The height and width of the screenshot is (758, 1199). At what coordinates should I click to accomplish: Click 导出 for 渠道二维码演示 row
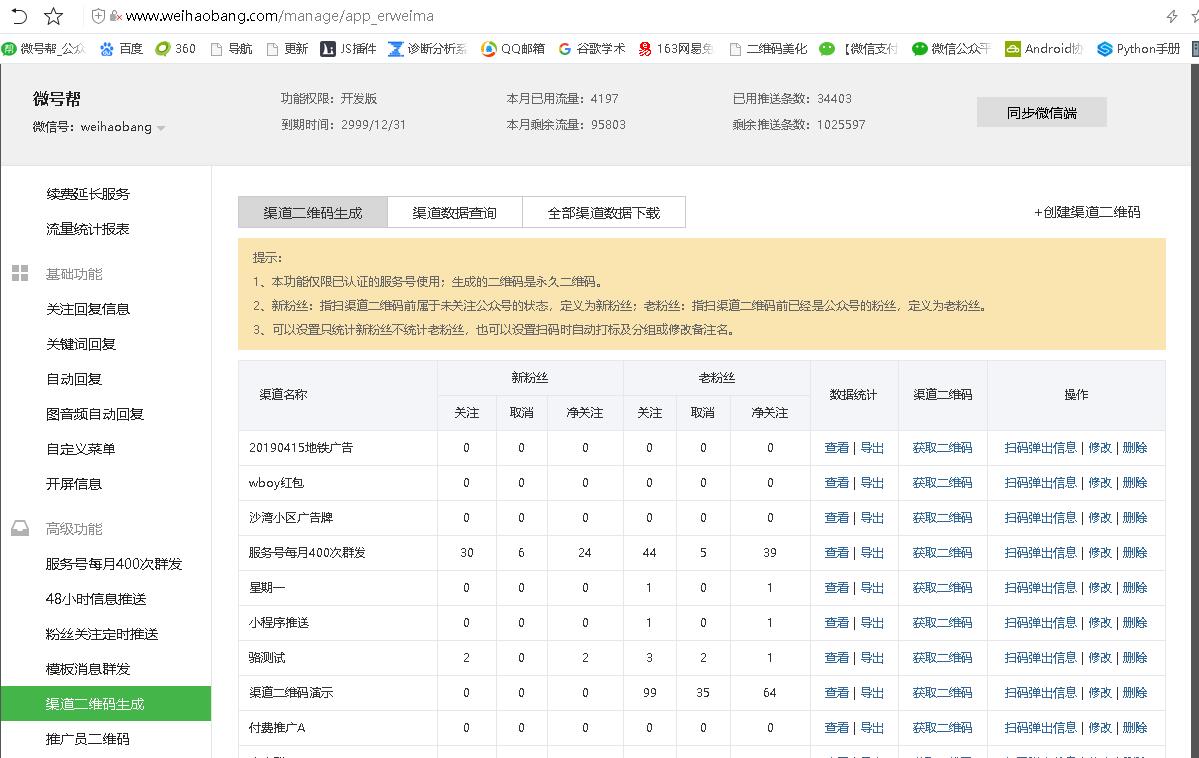872,693
